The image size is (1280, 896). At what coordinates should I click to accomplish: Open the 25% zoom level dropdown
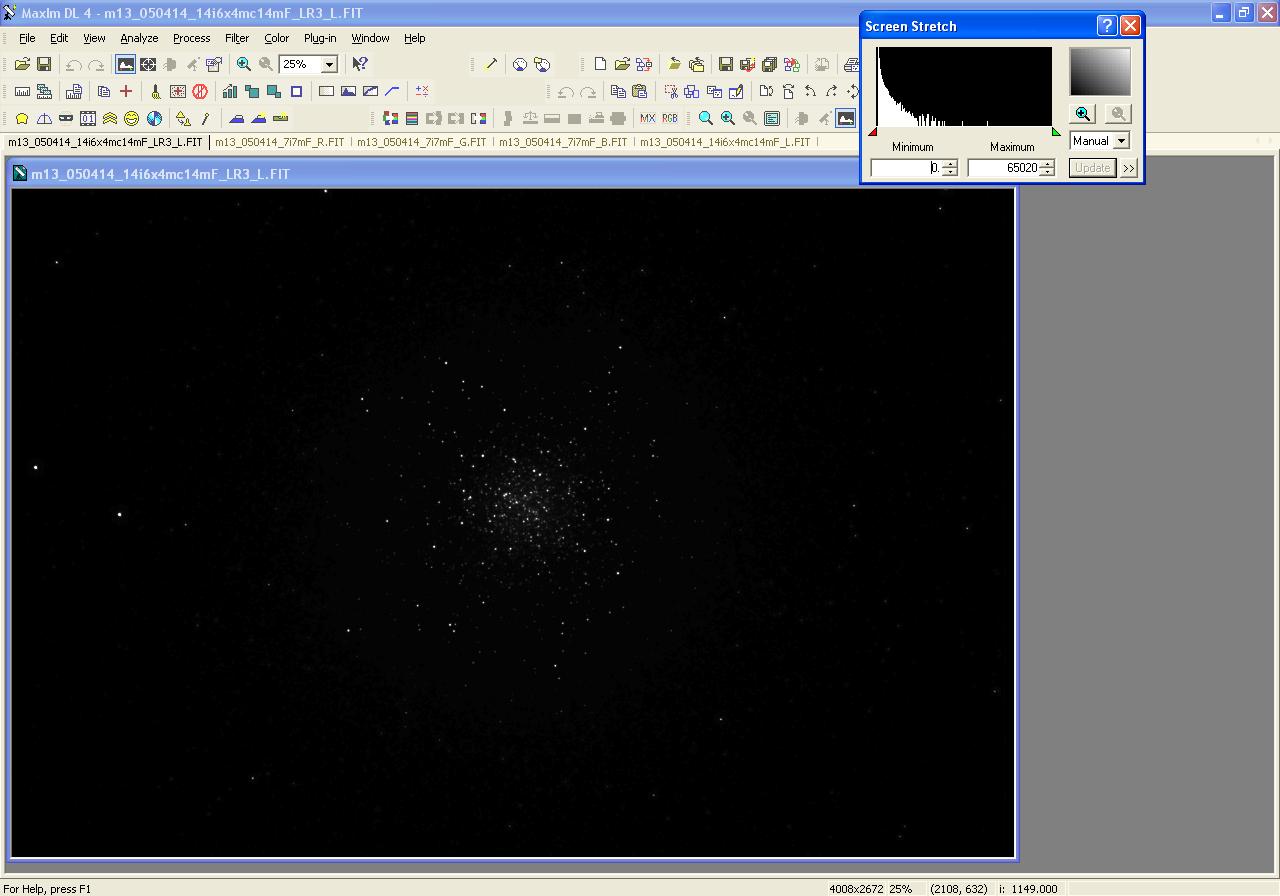(329, 65)
